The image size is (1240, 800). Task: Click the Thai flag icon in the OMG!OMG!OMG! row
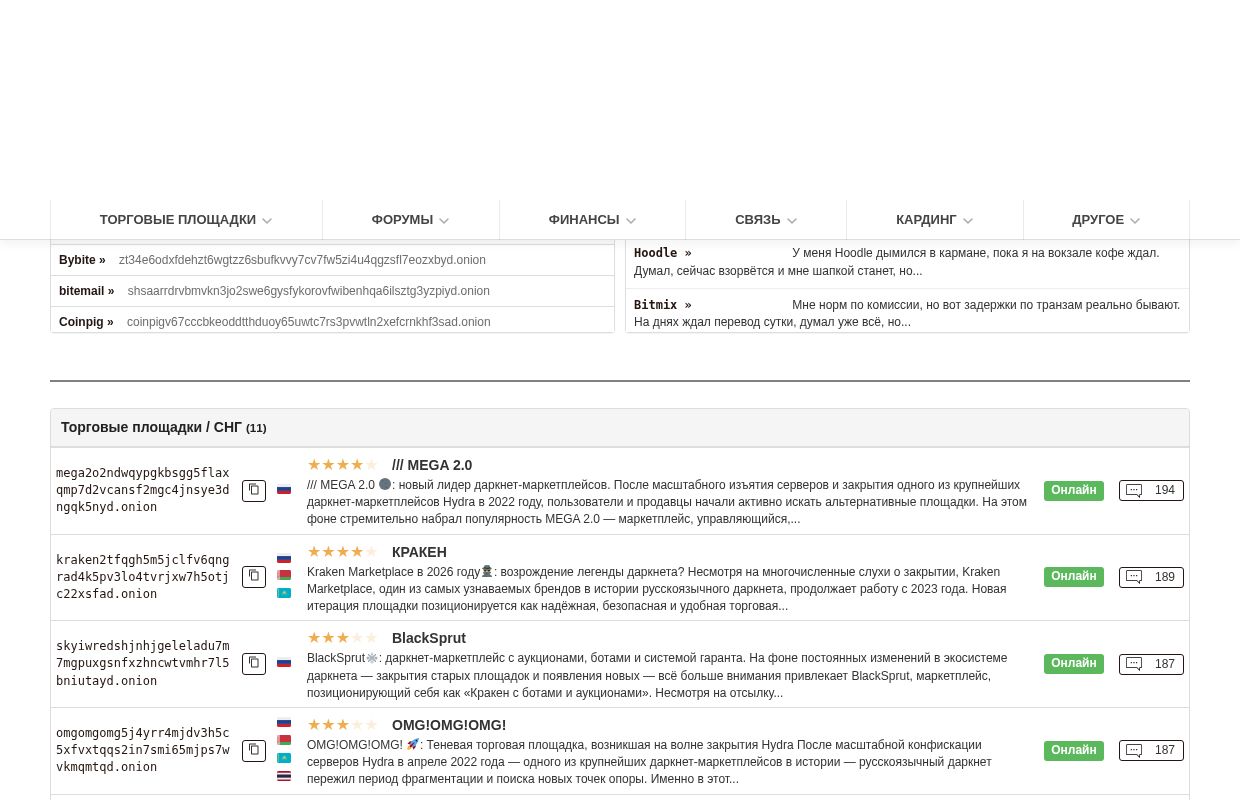284,776
